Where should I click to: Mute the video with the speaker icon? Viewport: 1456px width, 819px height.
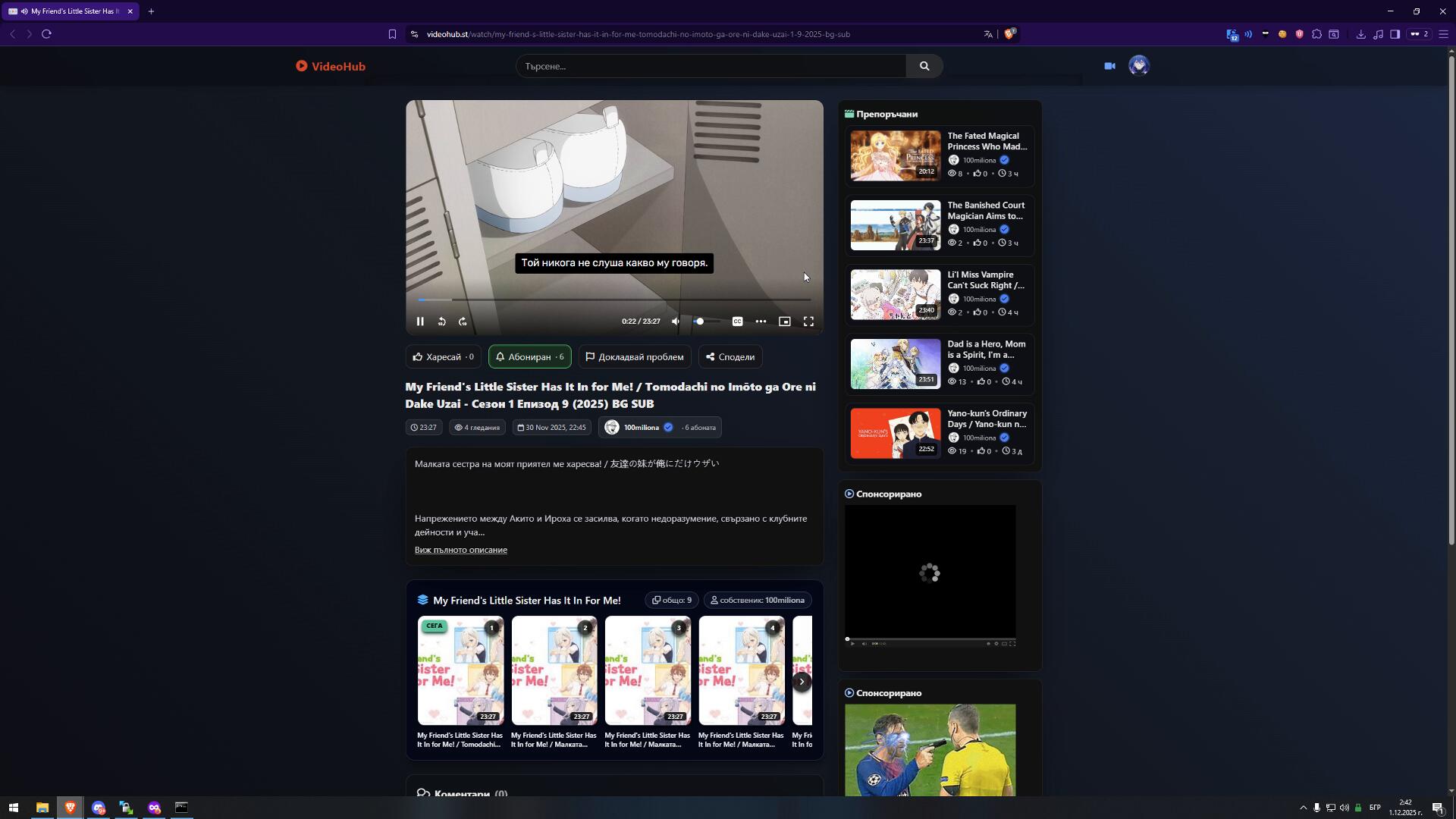tap(676, 322)
